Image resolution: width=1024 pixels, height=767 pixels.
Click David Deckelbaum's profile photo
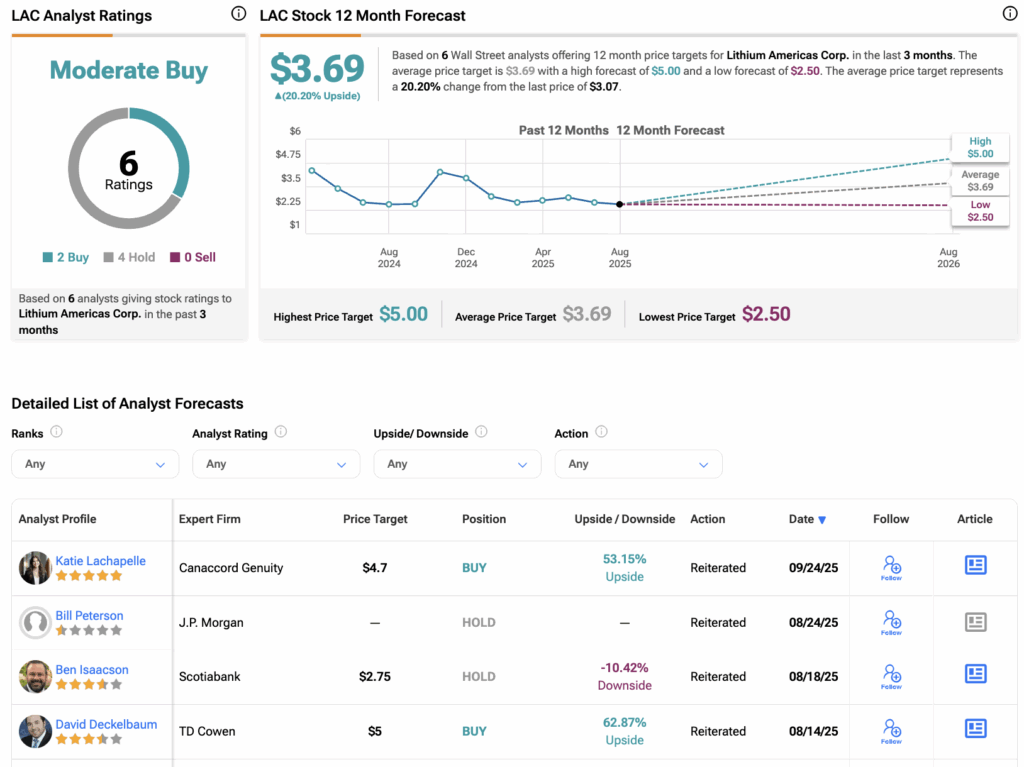(x=35, y=732)
